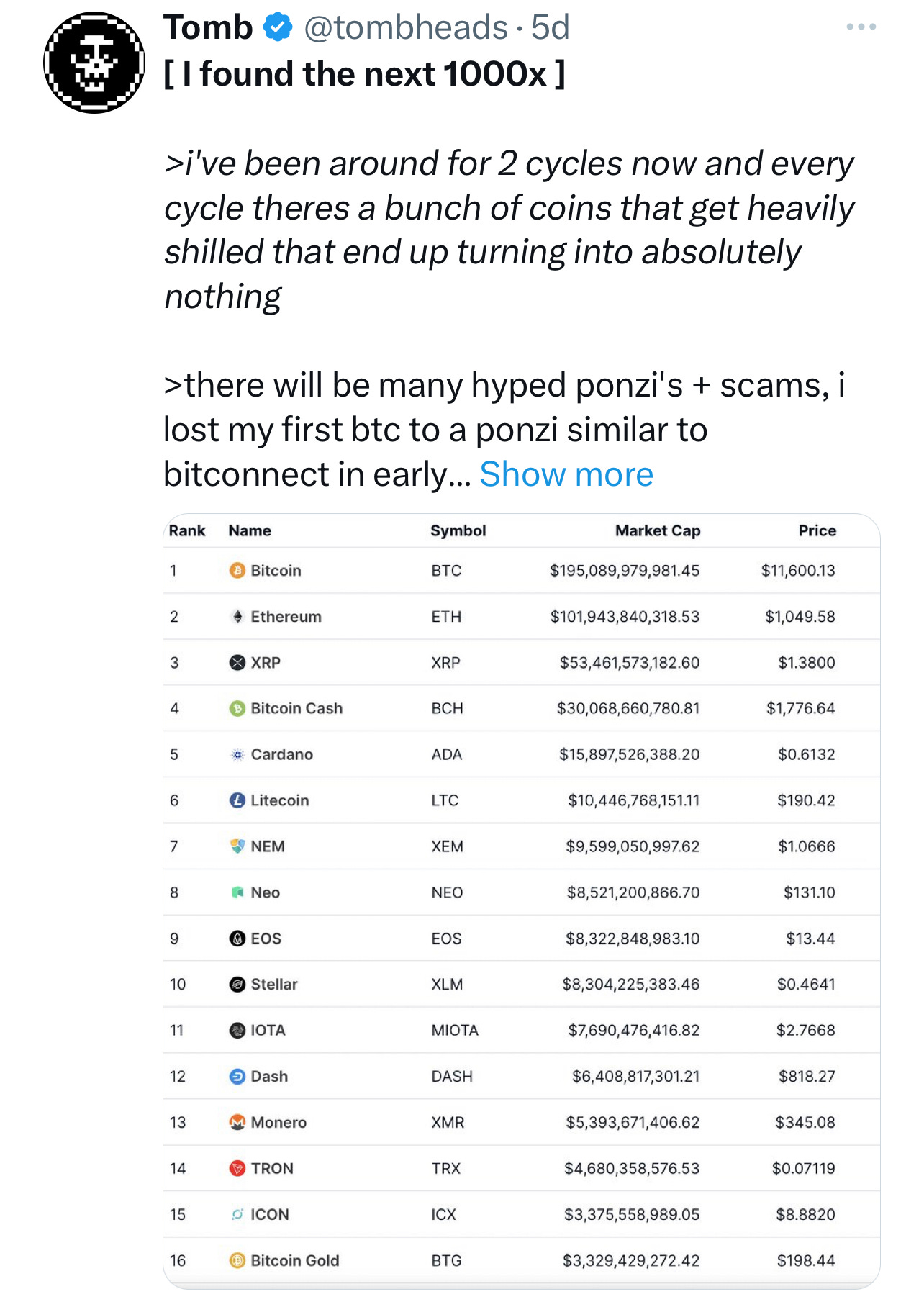This screenshot has width=924, height=1302.
Task: Click the Market Cap column header
Action: (658, 530)
